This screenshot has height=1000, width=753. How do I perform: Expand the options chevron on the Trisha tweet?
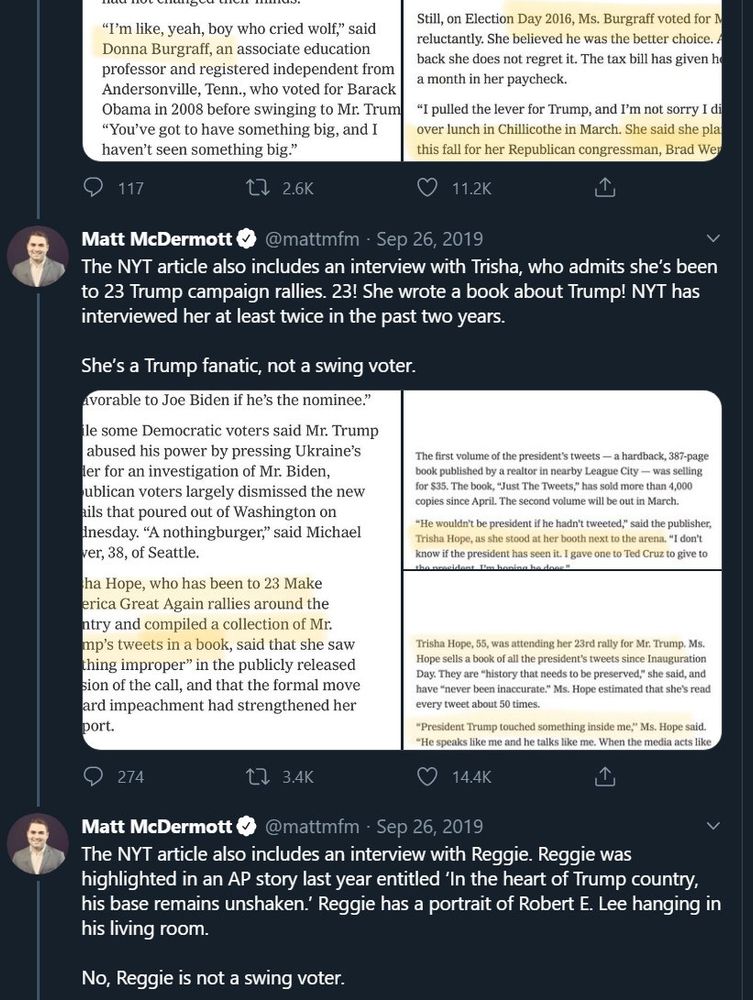tap(713, 239)
